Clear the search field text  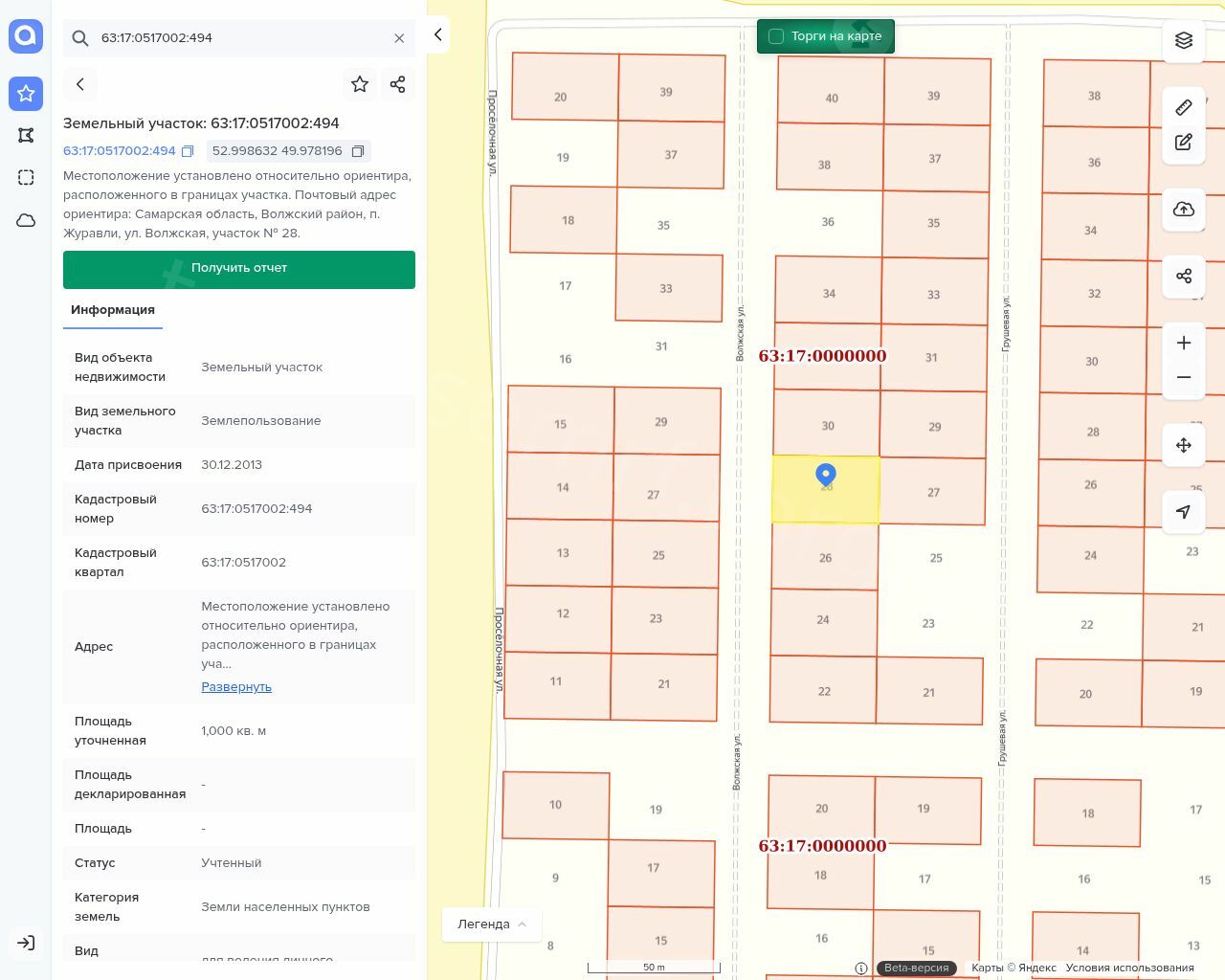(399, 38)
